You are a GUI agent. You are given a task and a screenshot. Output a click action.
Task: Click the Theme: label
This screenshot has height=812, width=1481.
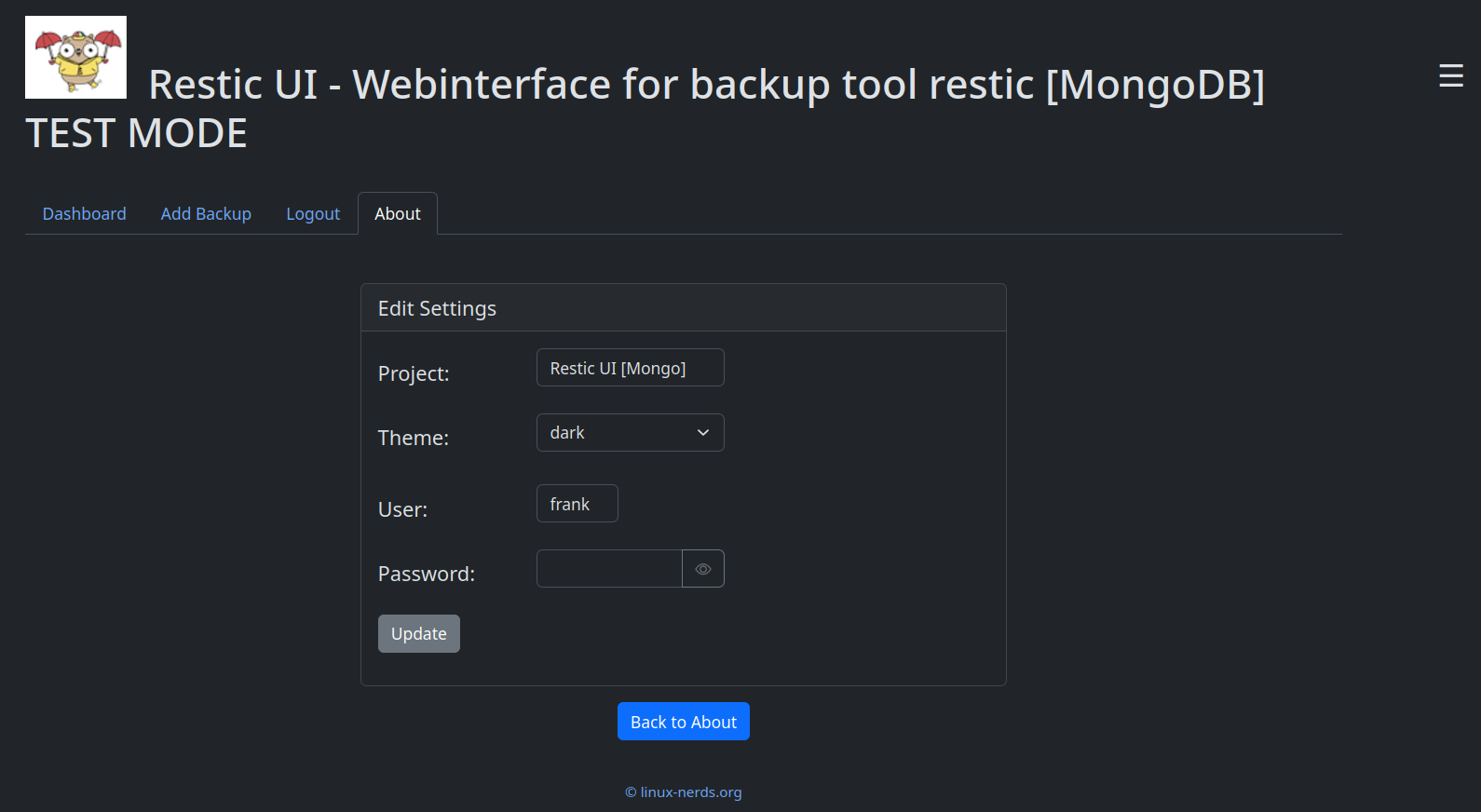pos(414,438)
